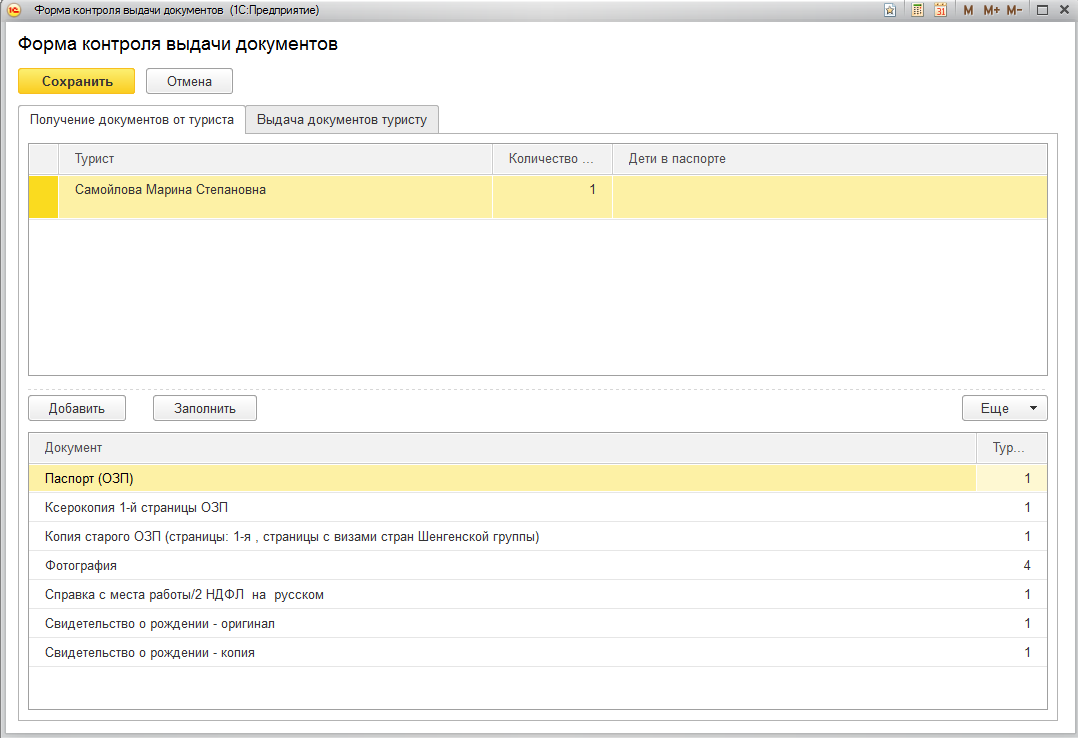This screenshot has width=1078, height=738.
Task: Maximize the form window
Action: [1042, 10]
